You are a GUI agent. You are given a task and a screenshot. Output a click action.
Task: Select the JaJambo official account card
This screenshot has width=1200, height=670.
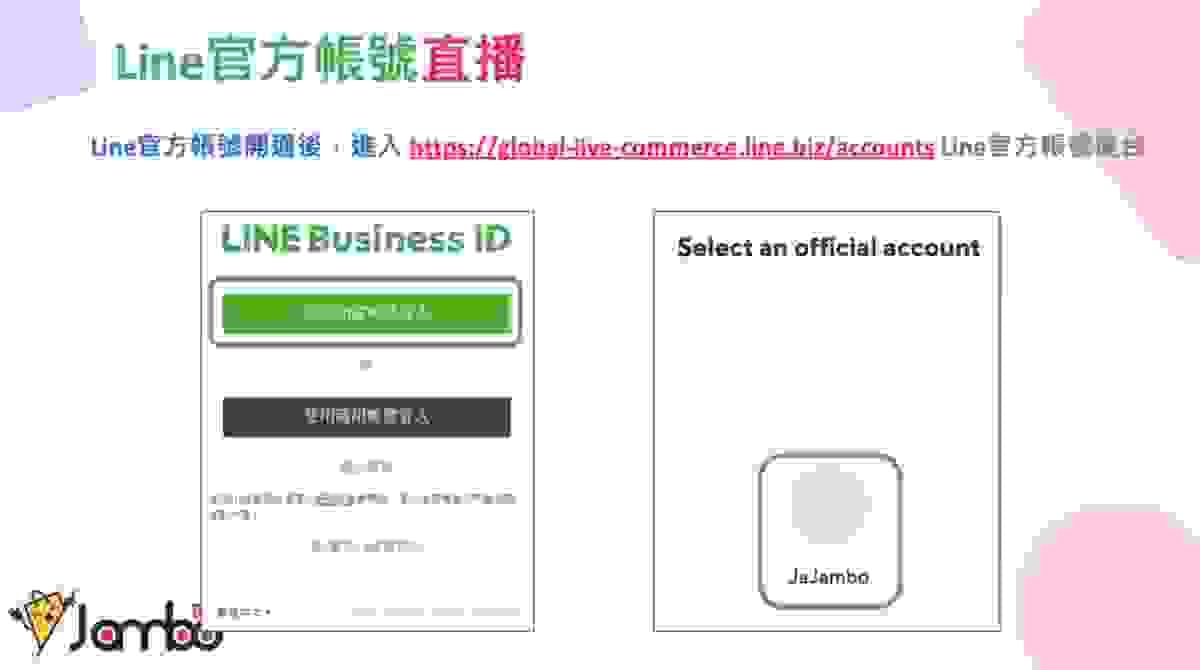click(829, 530)
